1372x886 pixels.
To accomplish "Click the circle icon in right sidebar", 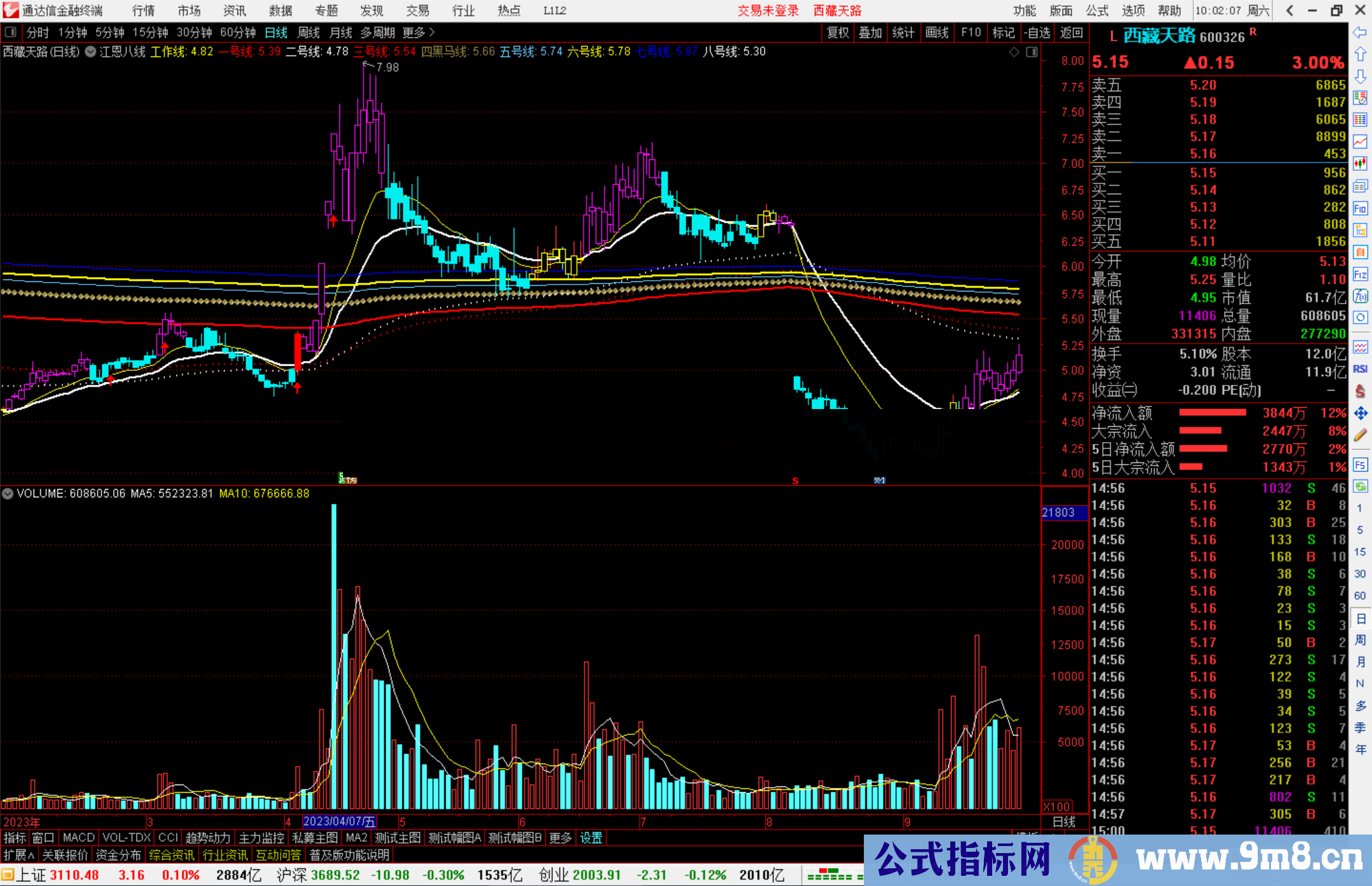I will coord(1360,318).
